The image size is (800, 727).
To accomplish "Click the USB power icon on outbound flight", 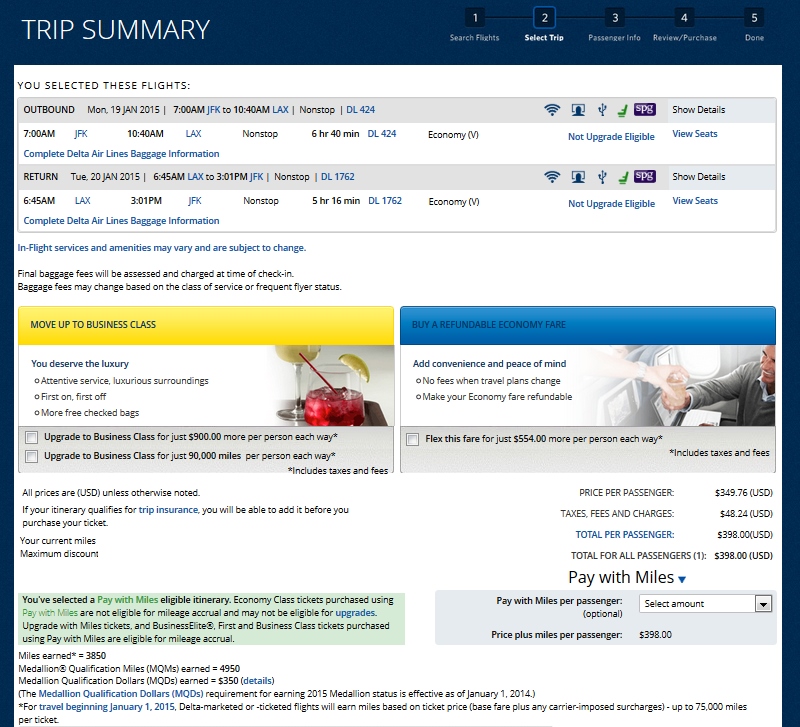I will click(601, 110).
